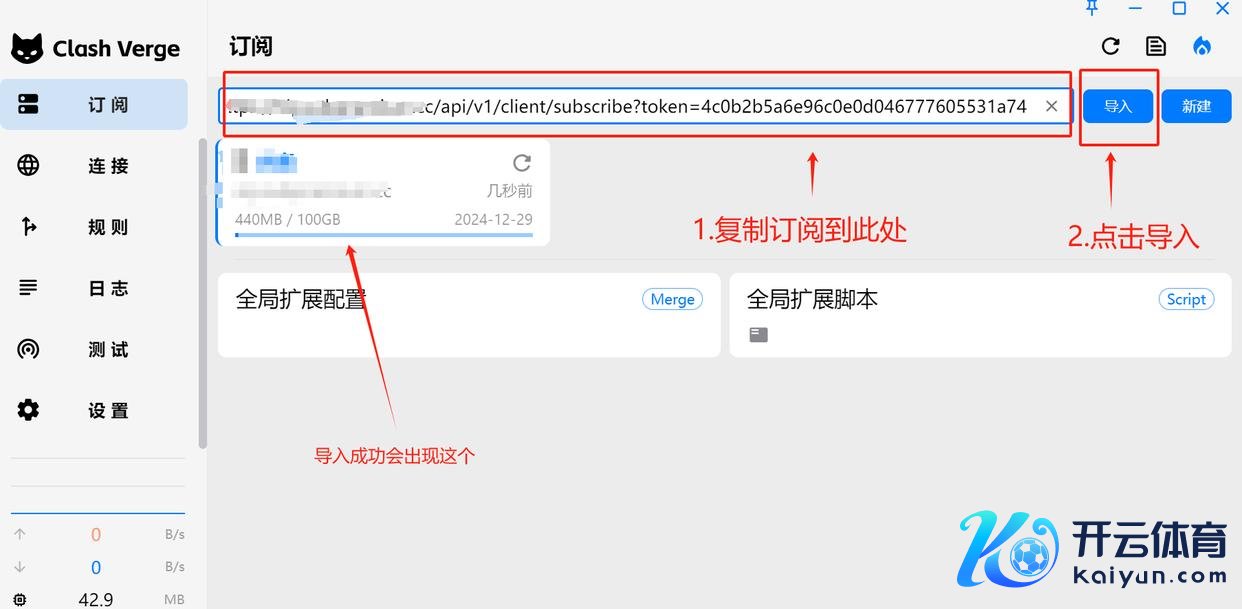Refresh all subscriptions using header reload icon

coord(1110,46)
